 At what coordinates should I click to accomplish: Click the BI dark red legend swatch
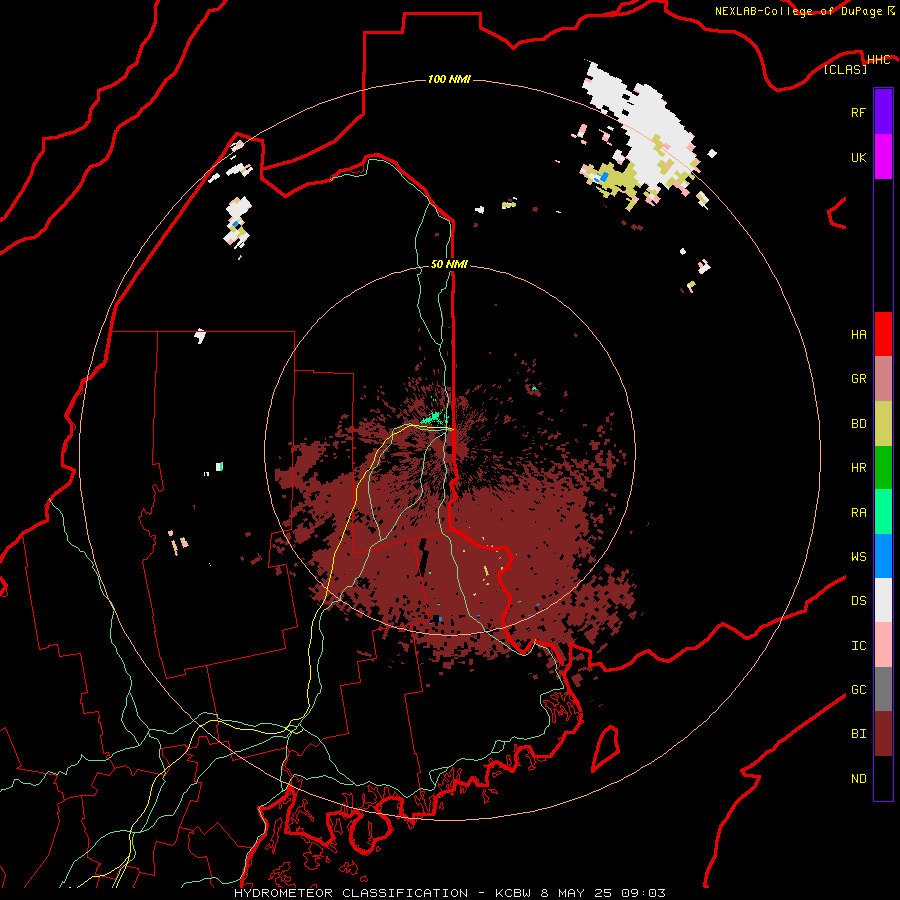(883, 734)
